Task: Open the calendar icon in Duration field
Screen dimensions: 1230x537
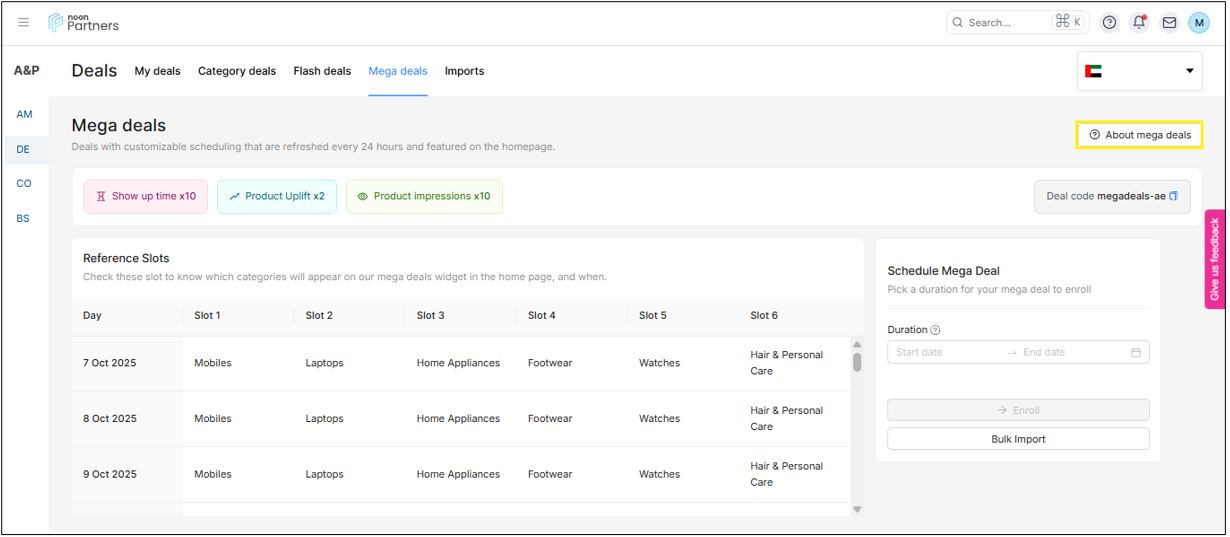Action: pos(1135,352)
